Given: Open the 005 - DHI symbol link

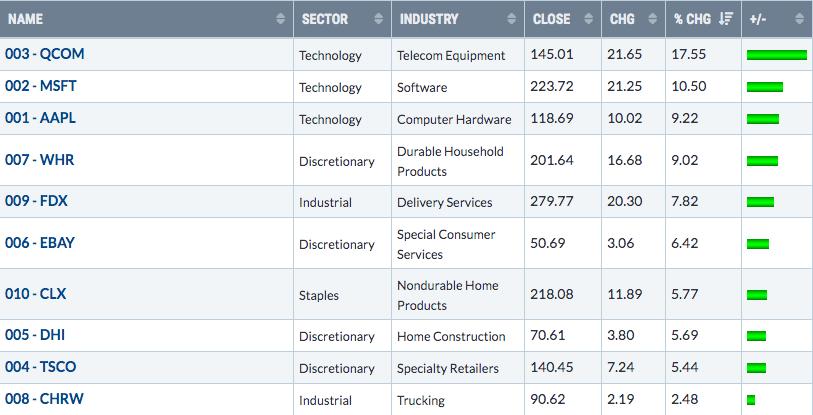Looking at the screenshot, I should tap(35, 335).
